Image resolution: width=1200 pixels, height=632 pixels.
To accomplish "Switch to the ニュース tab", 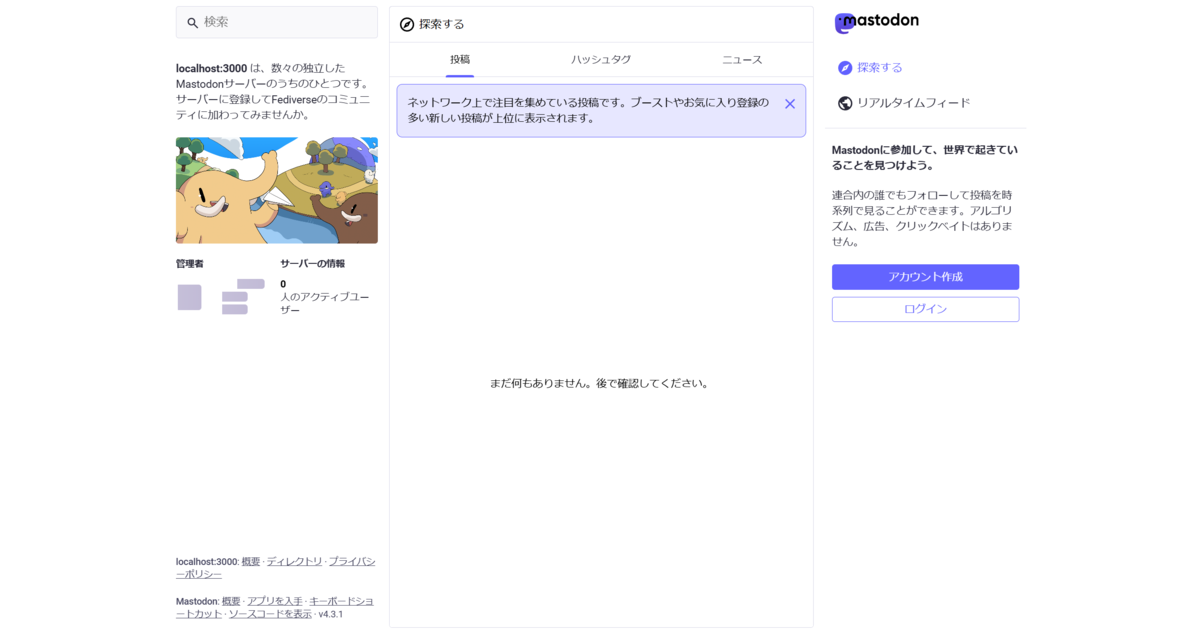I will click(742, 60).
